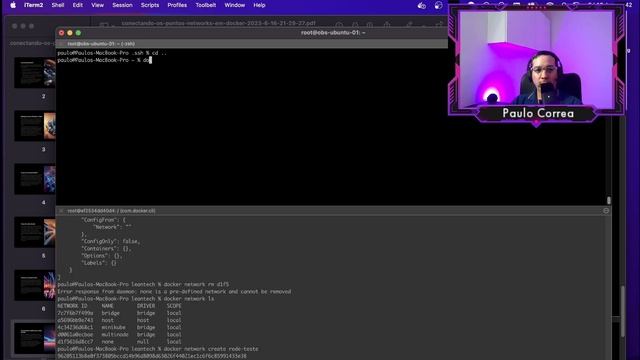Click the 'docker network create' command line

tap(158, 349)
